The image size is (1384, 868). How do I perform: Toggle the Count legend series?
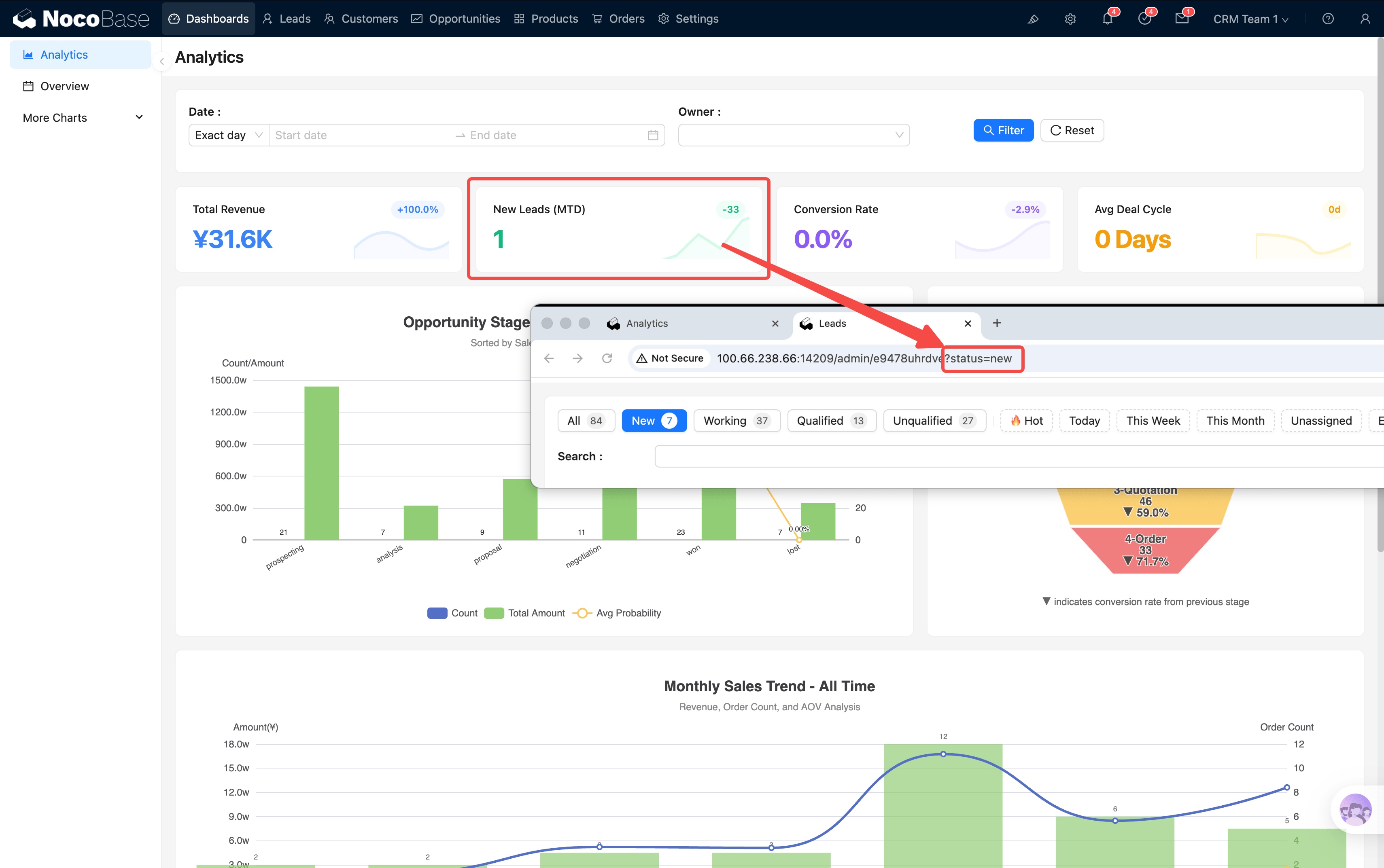click(x=452, y=613)
